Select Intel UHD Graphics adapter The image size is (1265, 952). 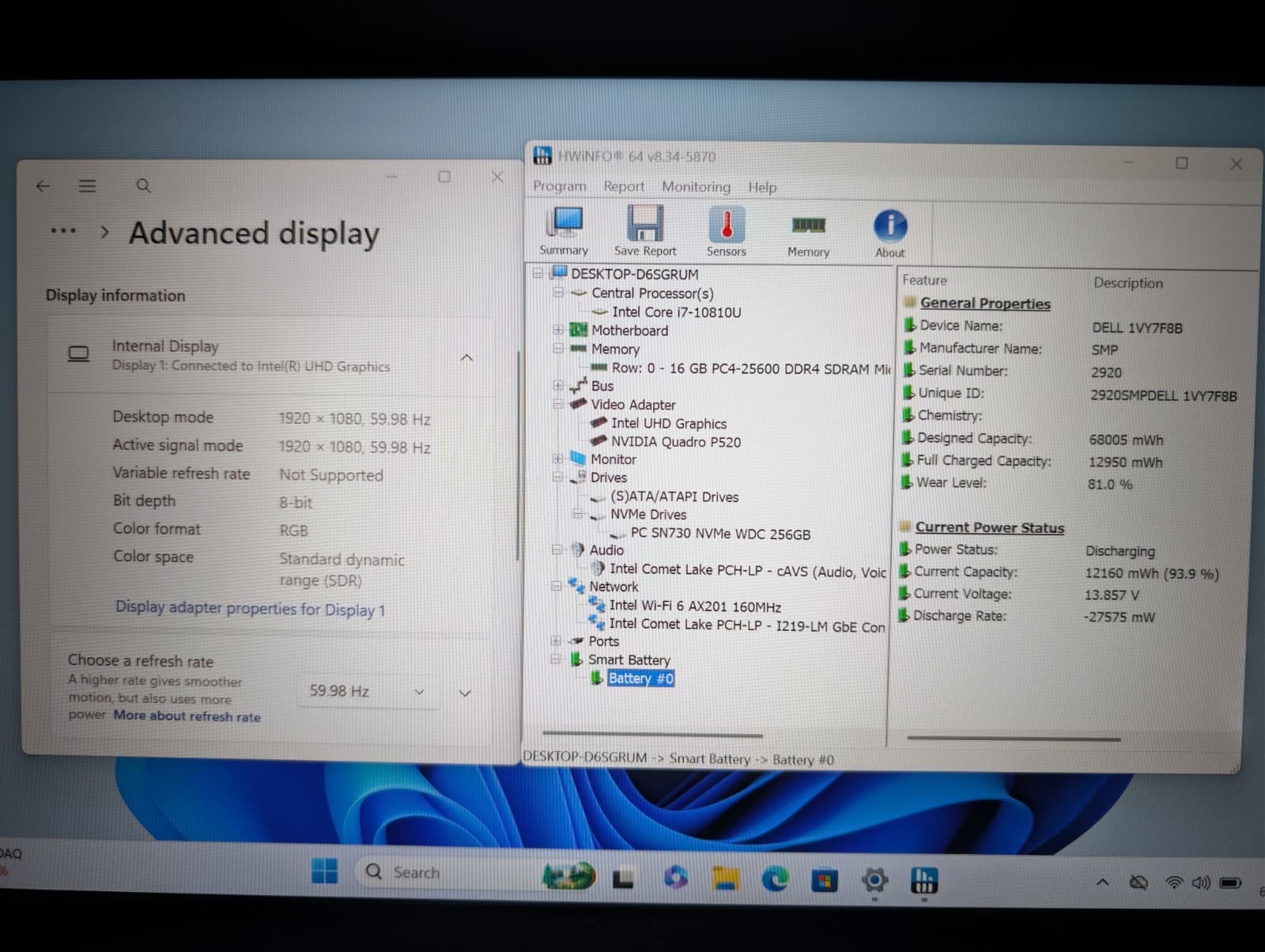pos(669,423)
